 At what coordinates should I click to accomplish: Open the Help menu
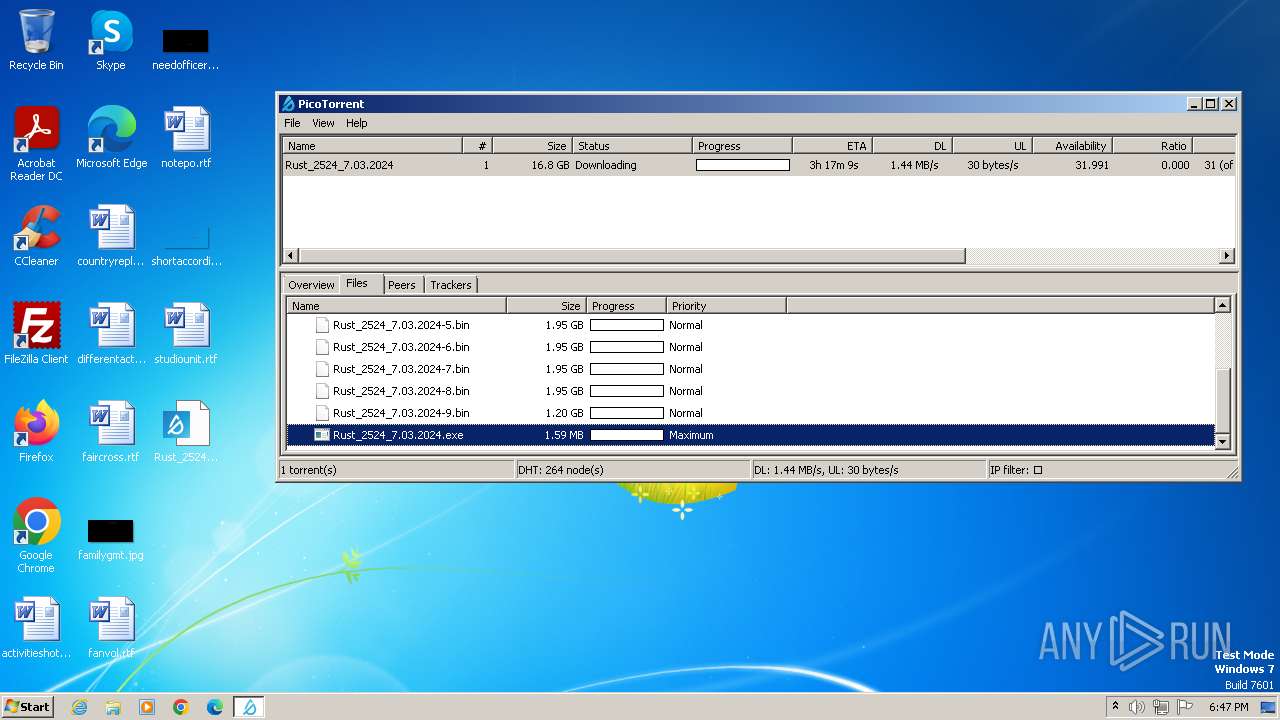tap(357, 123)
